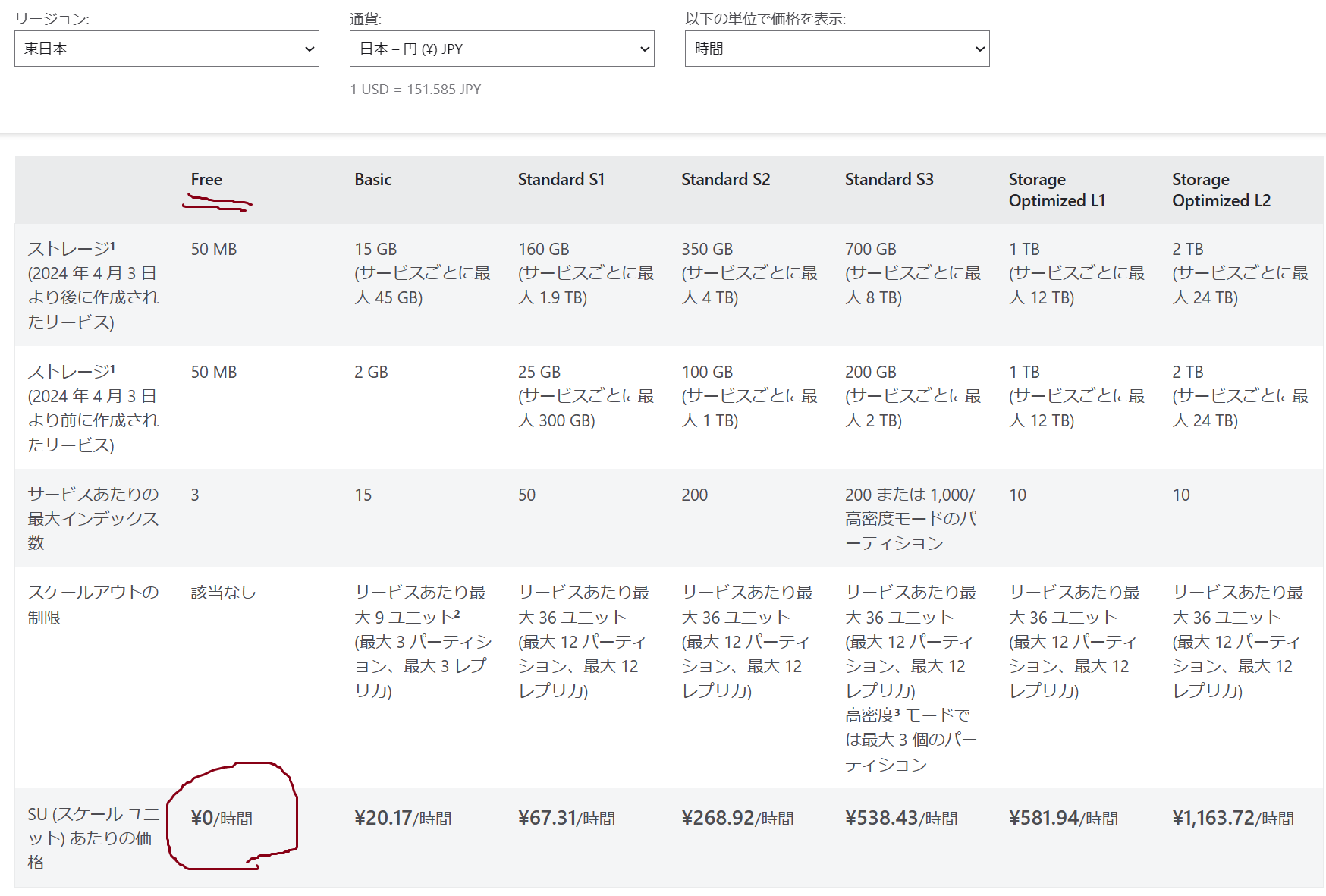The height and width of the screenshot is (896, 1326).
Task: Click the ¥0/時間 price cell
Action: tap(222, 819)
